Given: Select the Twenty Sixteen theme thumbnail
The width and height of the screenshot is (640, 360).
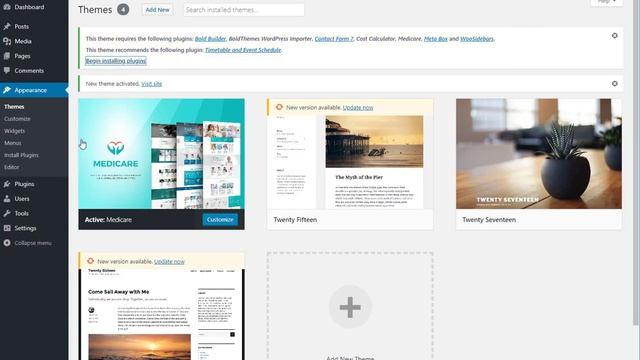Looking at the screenshot, I should pos(162,314).
